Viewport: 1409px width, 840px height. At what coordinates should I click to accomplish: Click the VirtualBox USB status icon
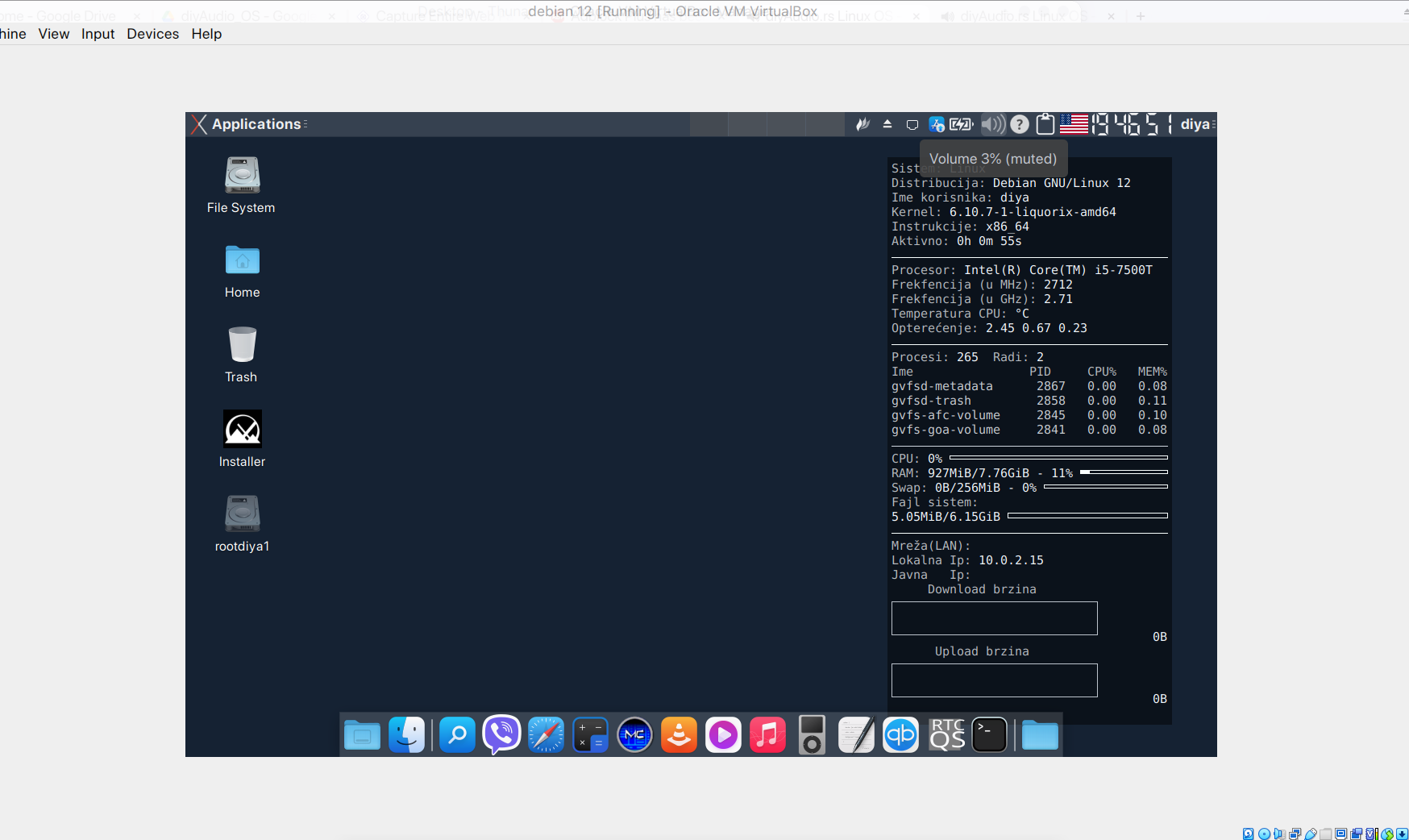click(x=1311, y=834)
